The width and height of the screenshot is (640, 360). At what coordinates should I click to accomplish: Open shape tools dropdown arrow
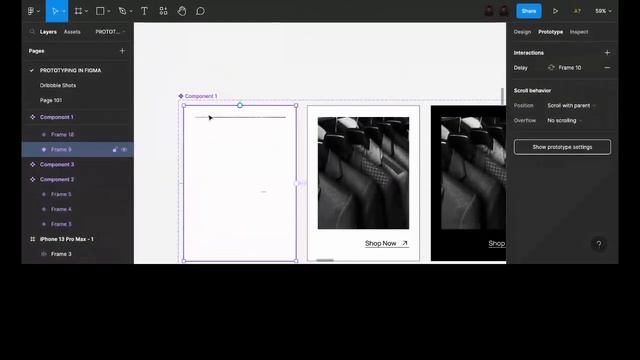pos(109,11)
